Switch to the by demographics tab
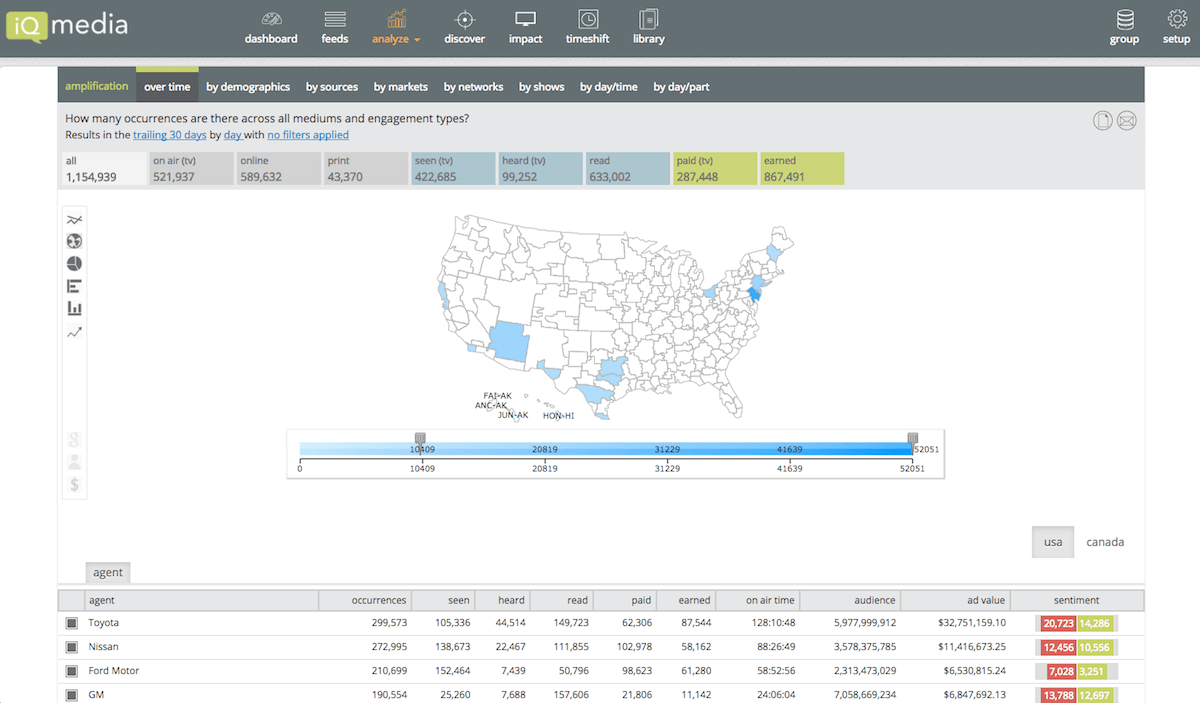Image resolution: width=1200 pixels, height=703 pixels. (248, 87)
